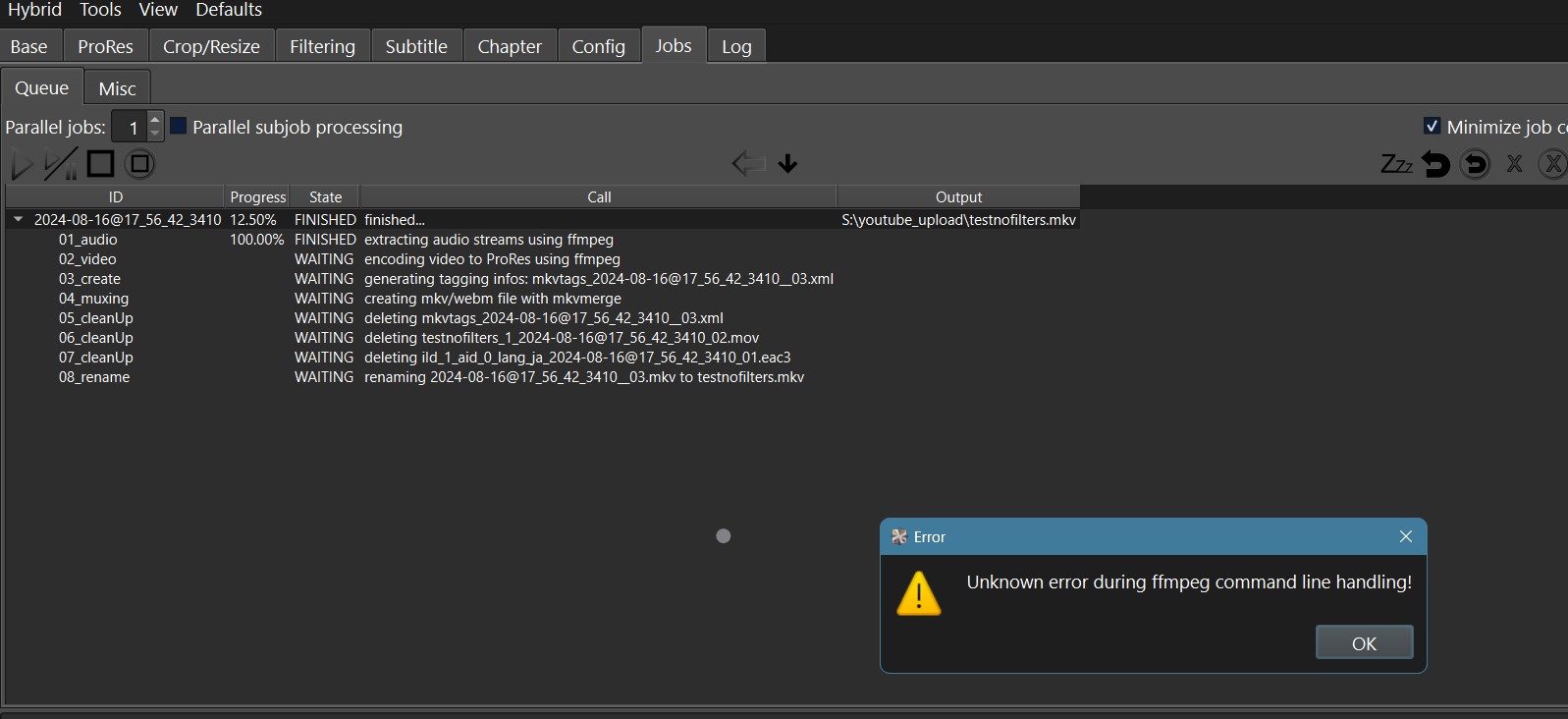Select the 02_video subjob row

click(87, 259)
